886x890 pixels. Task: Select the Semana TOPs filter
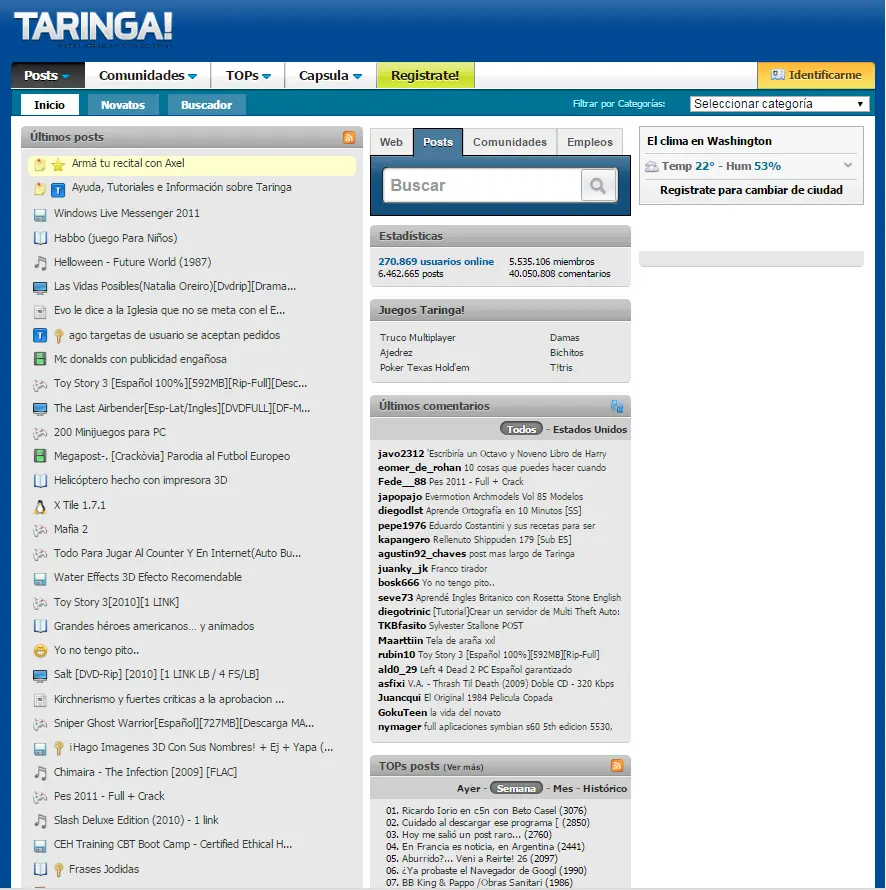pos(516,788)
